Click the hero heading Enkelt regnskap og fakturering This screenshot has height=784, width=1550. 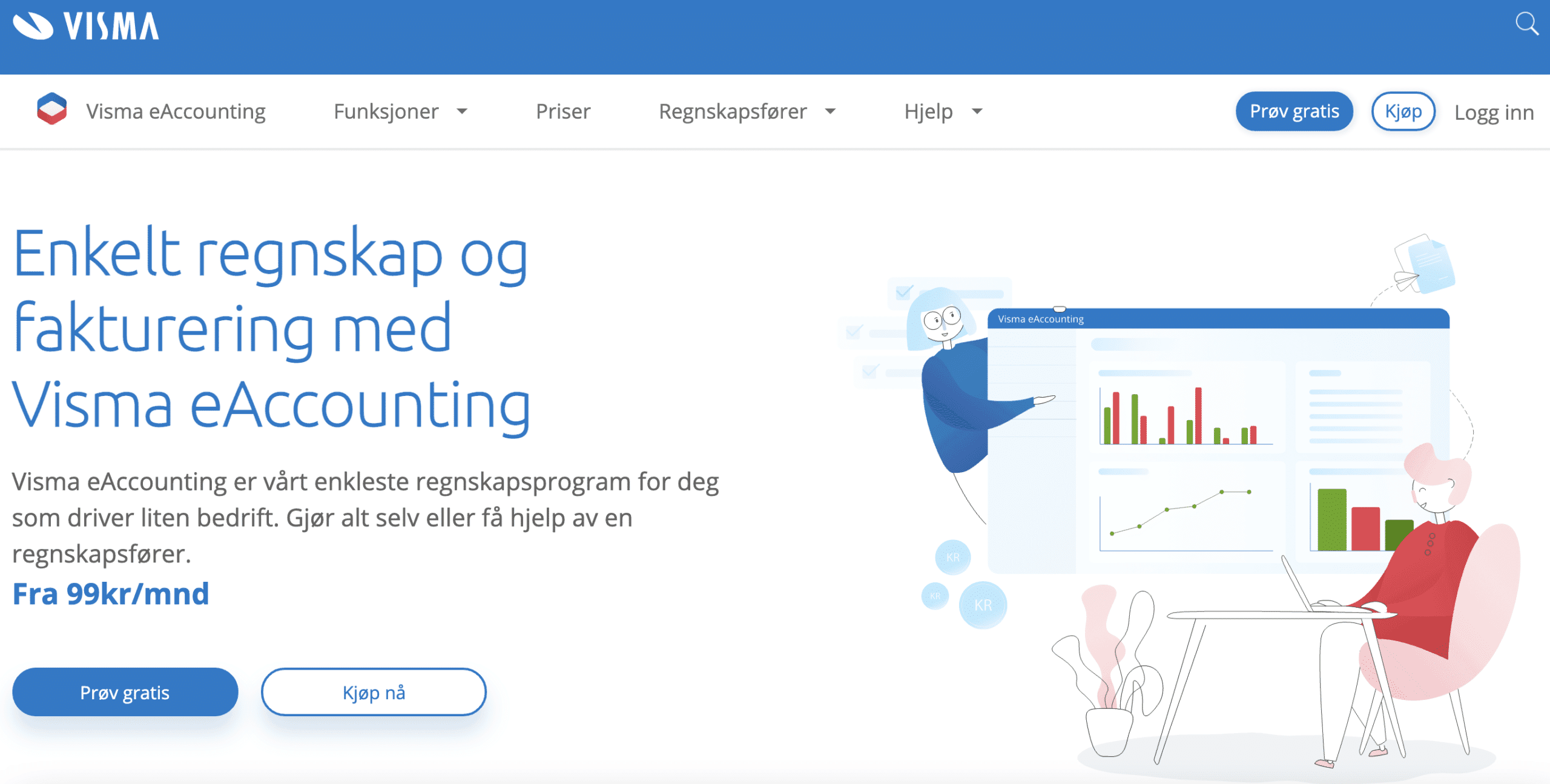coord(271,330)
